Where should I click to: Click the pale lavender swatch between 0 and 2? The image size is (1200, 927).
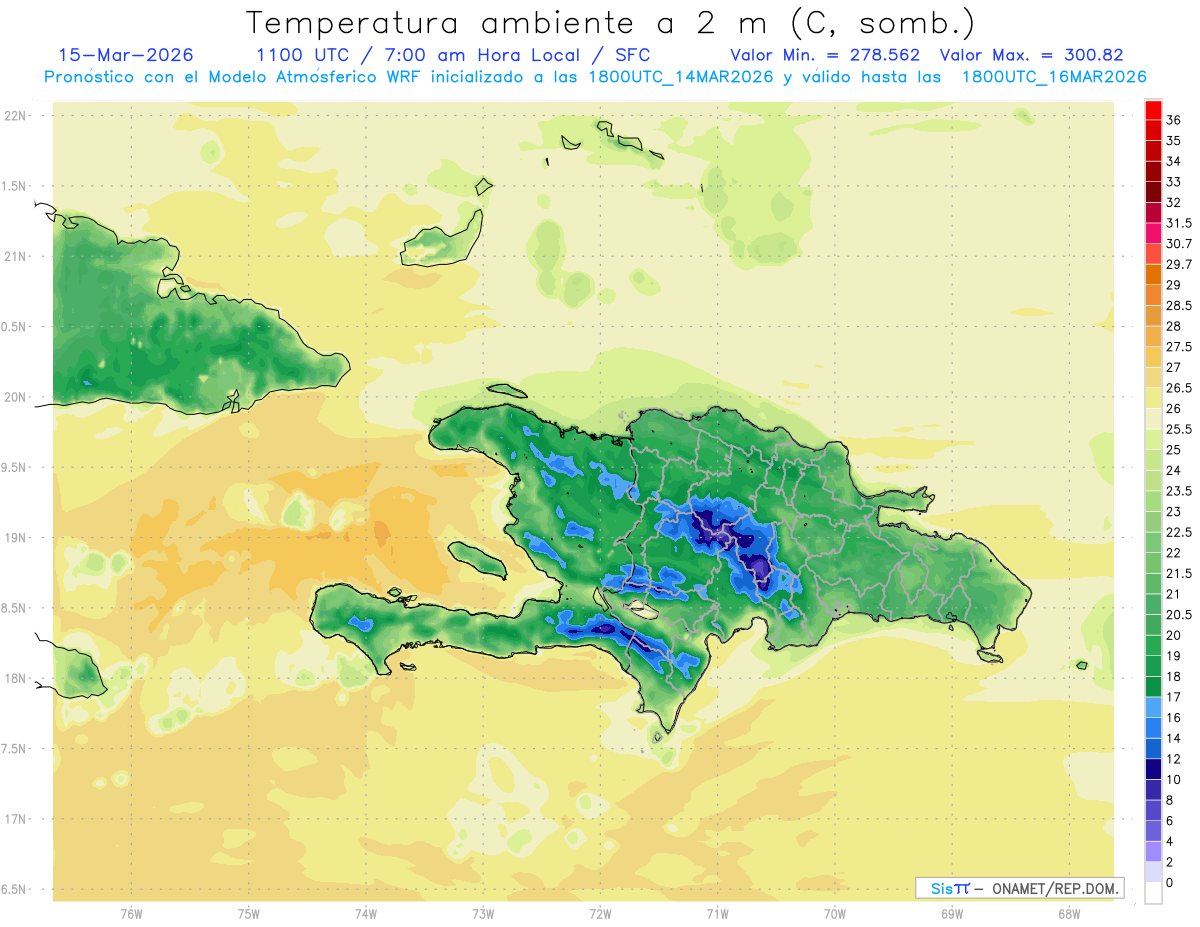(1153, 872)
